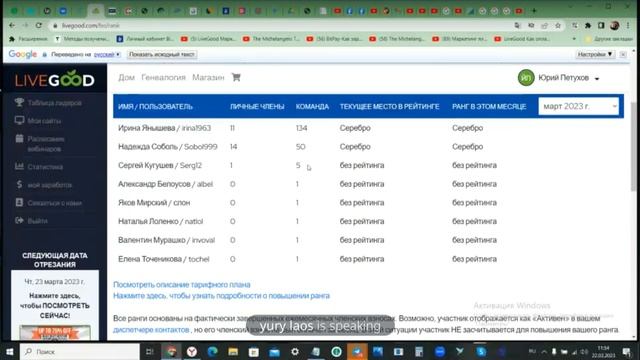
Task: Click team value 134 for Ирина Янышева
Action: point(302,128)
